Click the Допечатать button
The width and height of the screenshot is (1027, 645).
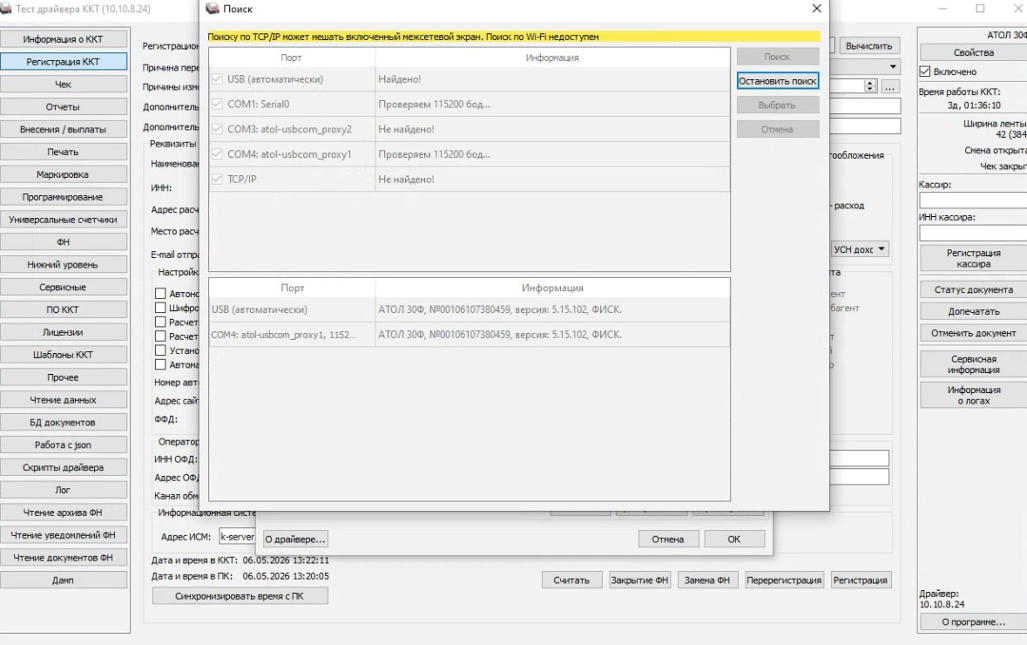[973, 312]
